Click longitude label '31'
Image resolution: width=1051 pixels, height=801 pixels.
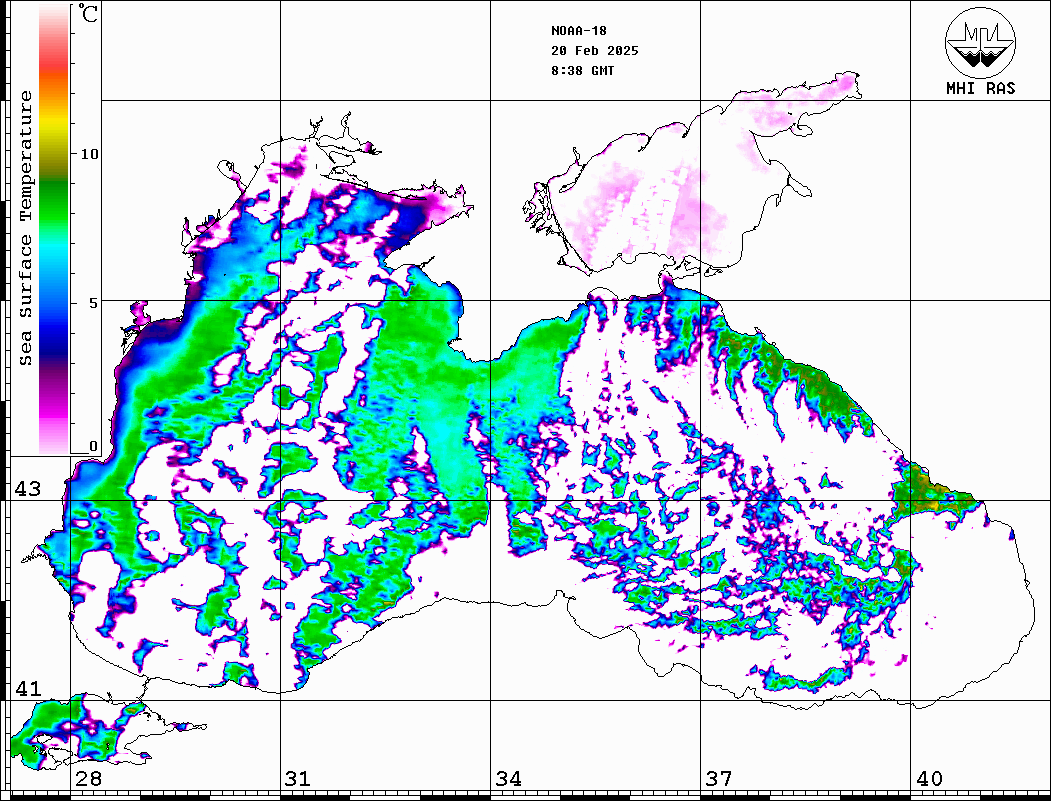point(298,778)
